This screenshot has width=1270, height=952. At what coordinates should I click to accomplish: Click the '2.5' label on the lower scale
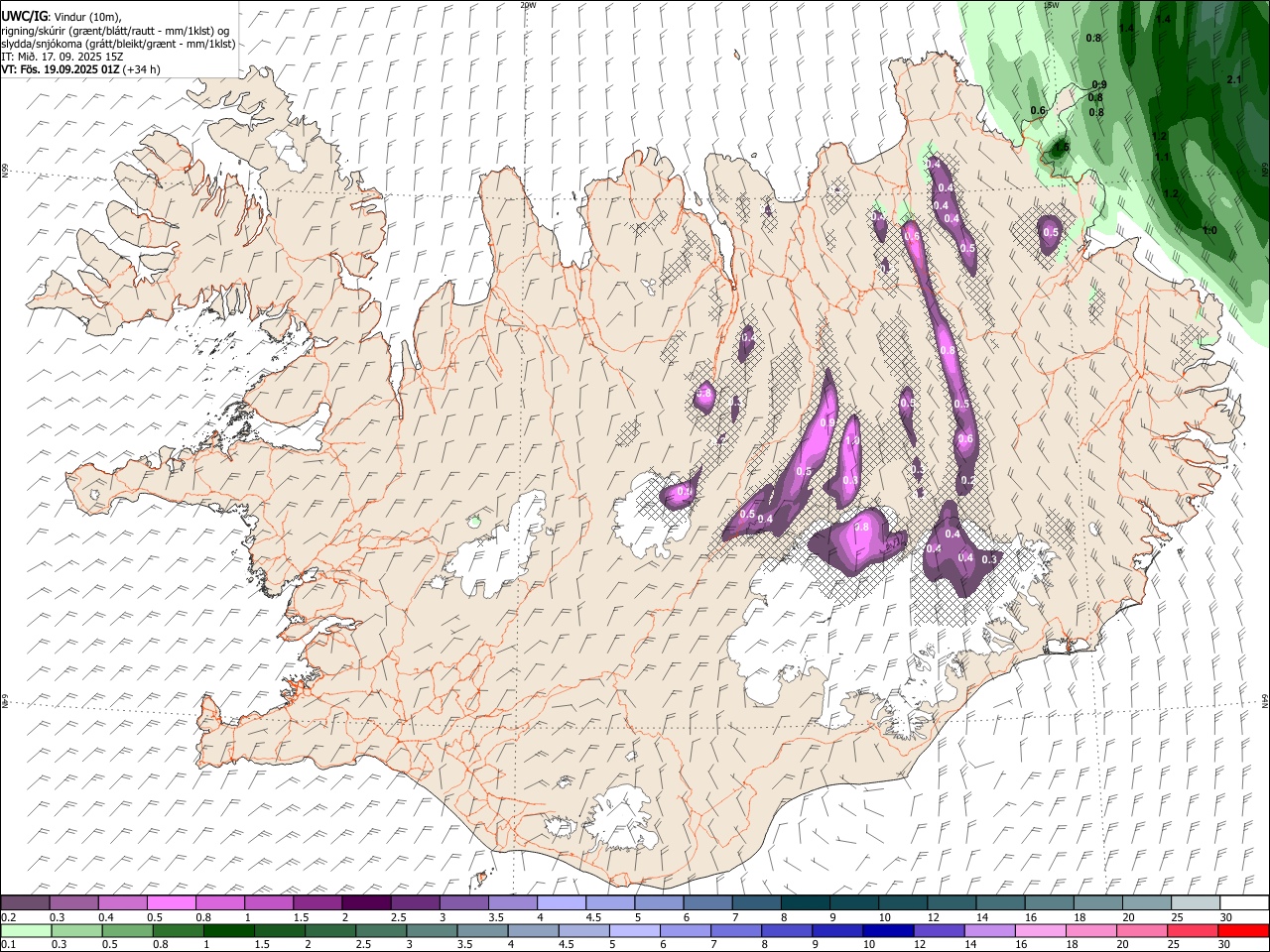point(362,945)
